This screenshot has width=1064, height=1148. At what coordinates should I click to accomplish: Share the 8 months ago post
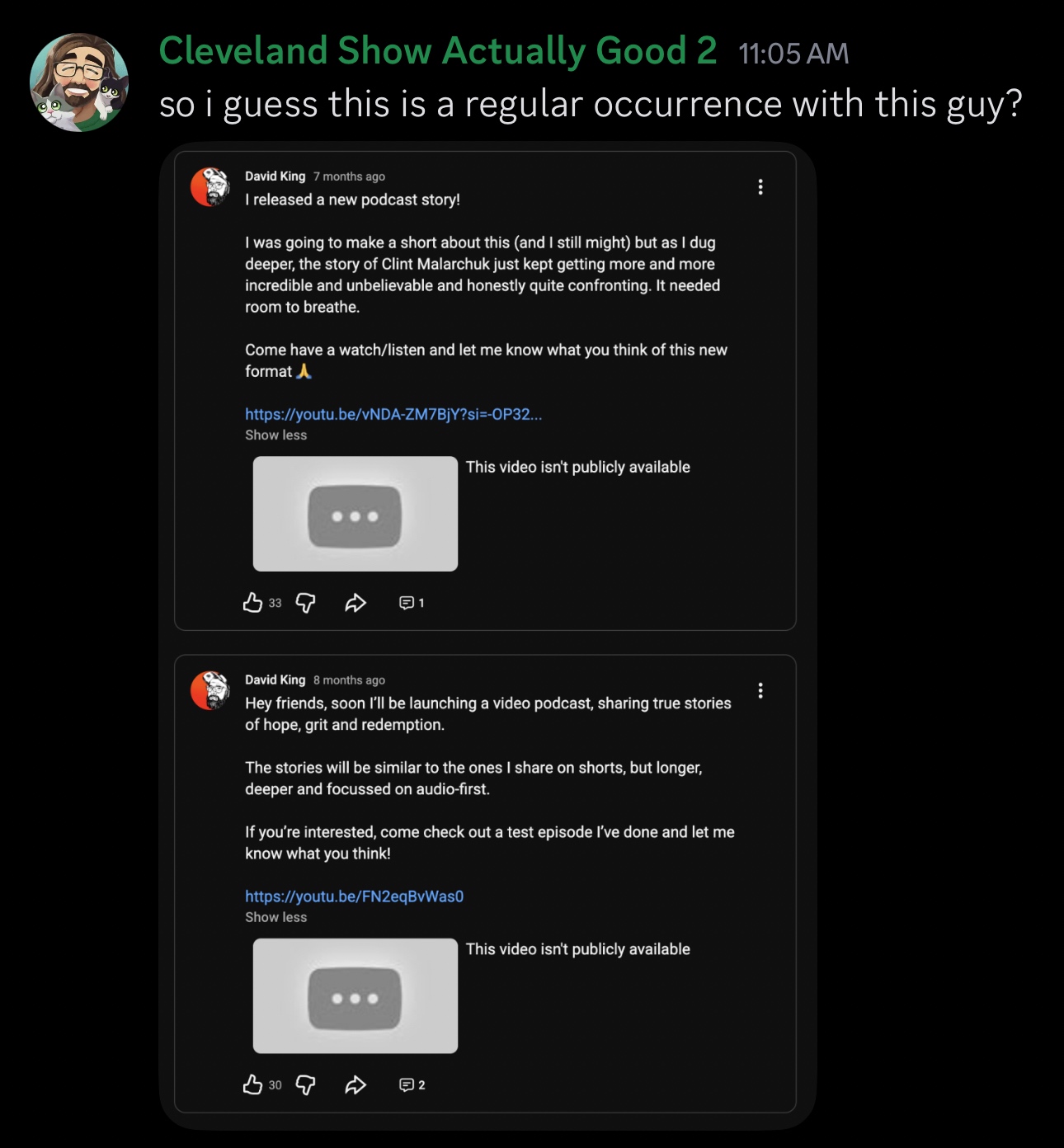355,1084
